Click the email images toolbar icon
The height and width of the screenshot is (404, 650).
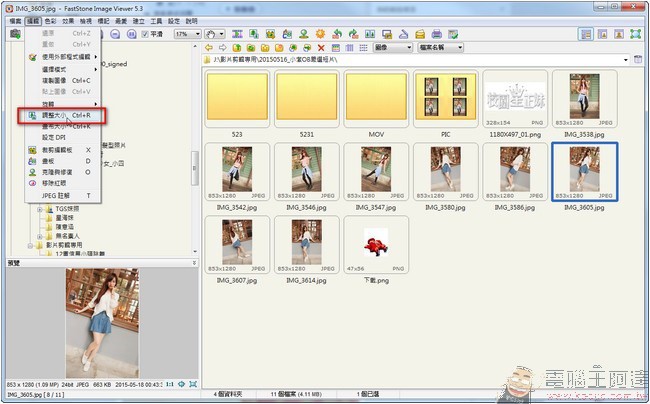pyautogui.click(x=420, y=34)
